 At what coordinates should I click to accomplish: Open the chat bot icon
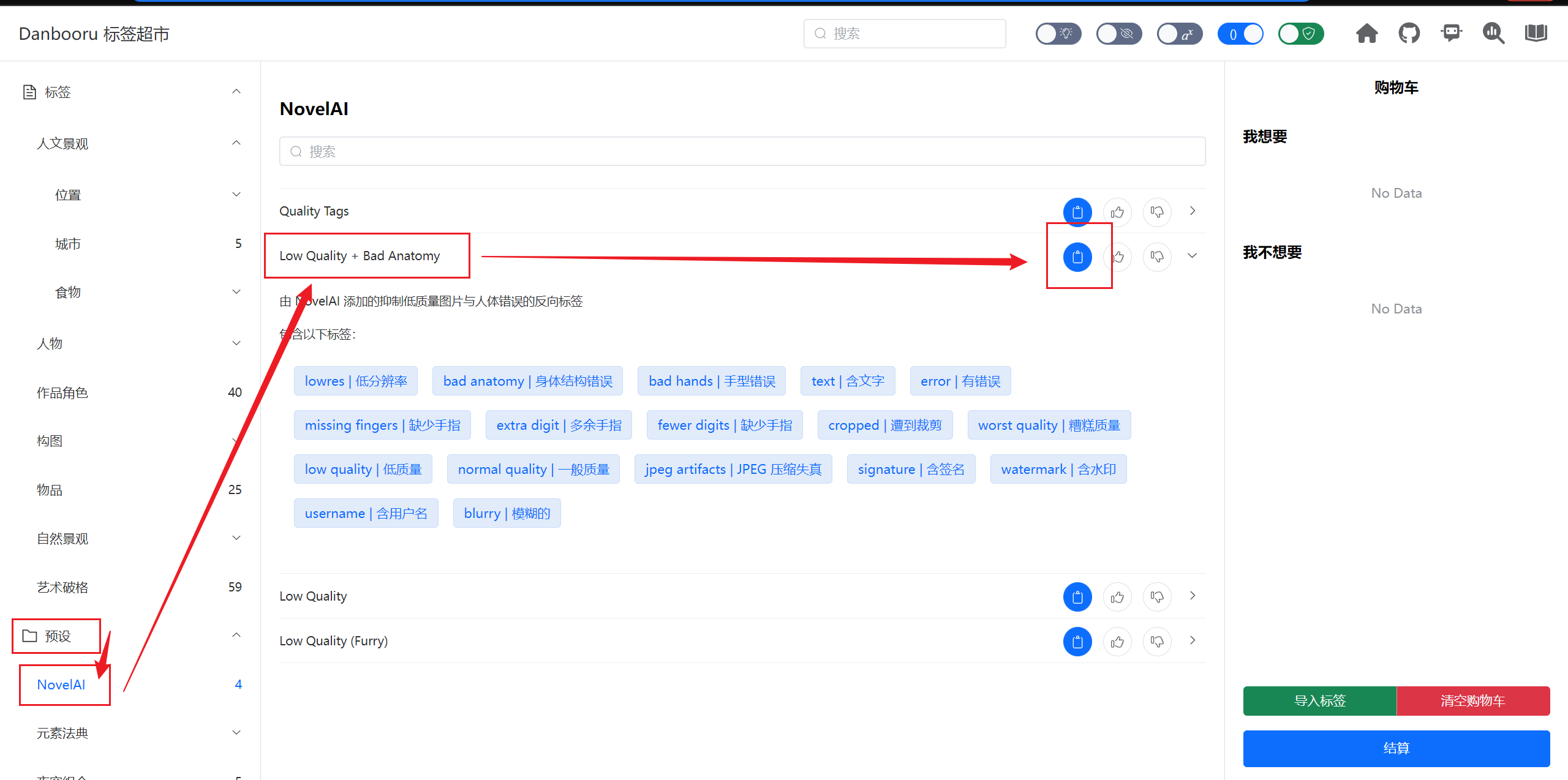click(1451, 33)
